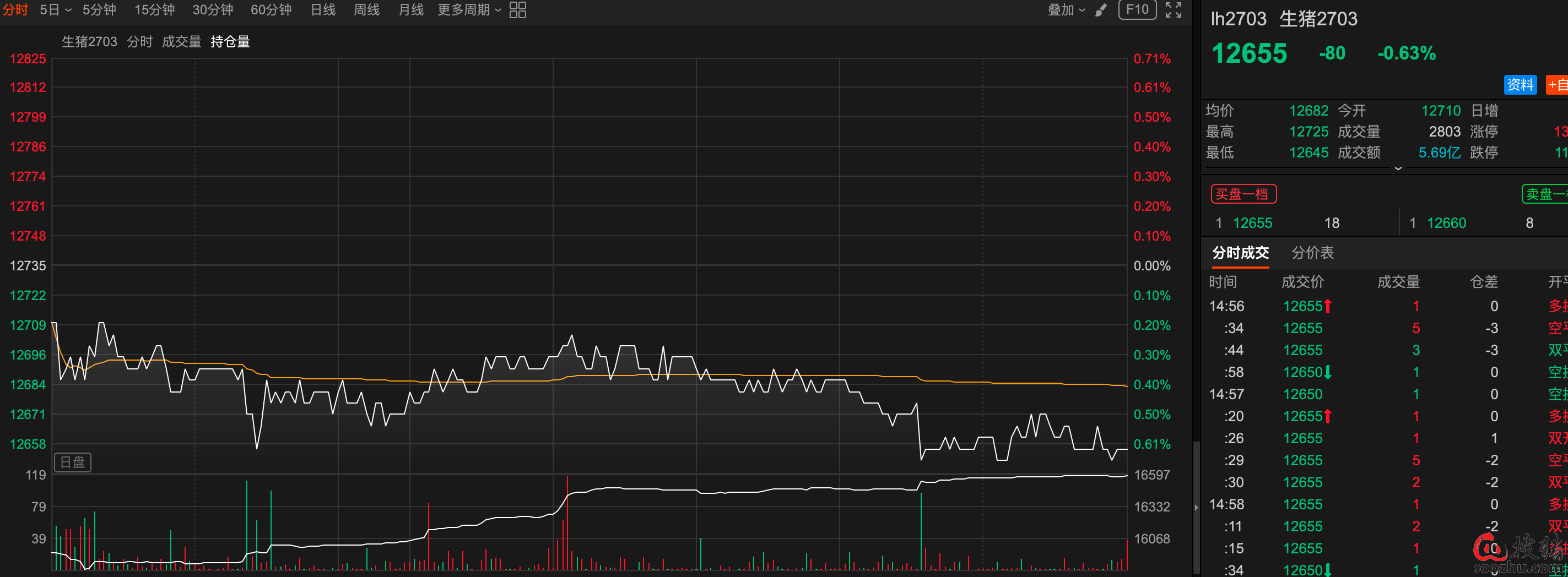The height and width of the screenshot is (577, 1568).
Task: Open the 叠加 overlay dropdown
Action: coord(1066,10)
